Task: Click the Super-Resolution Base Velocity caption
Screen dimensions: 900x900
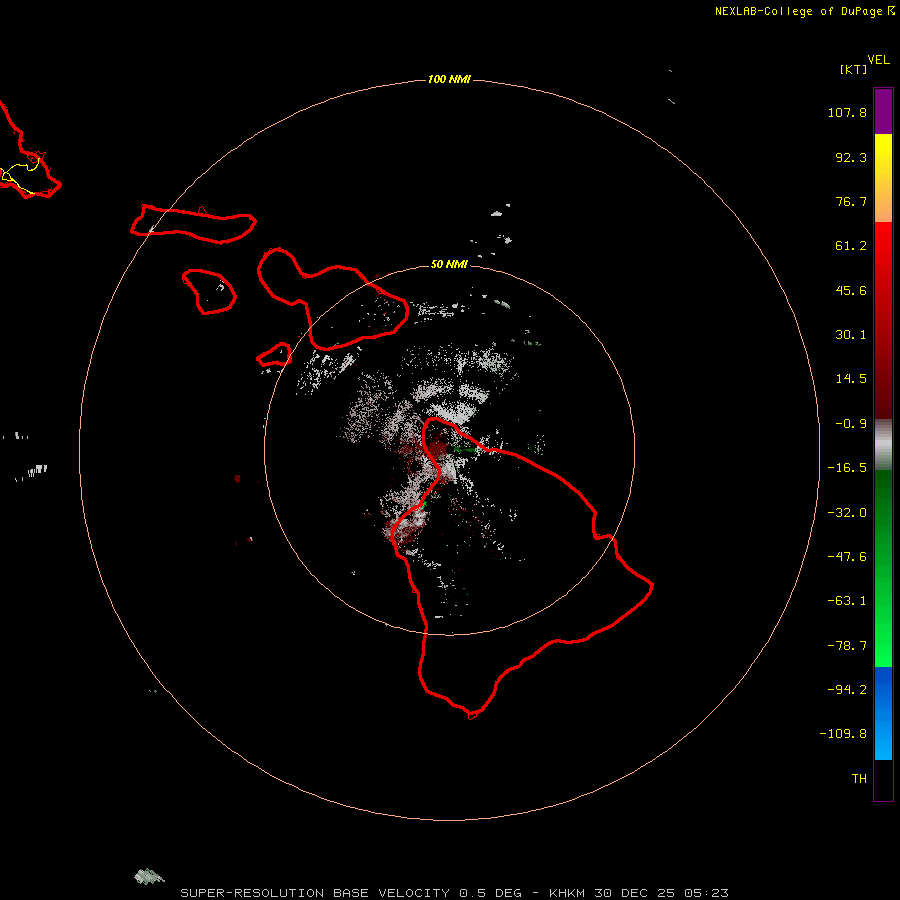Action: [x=454, y=893]
